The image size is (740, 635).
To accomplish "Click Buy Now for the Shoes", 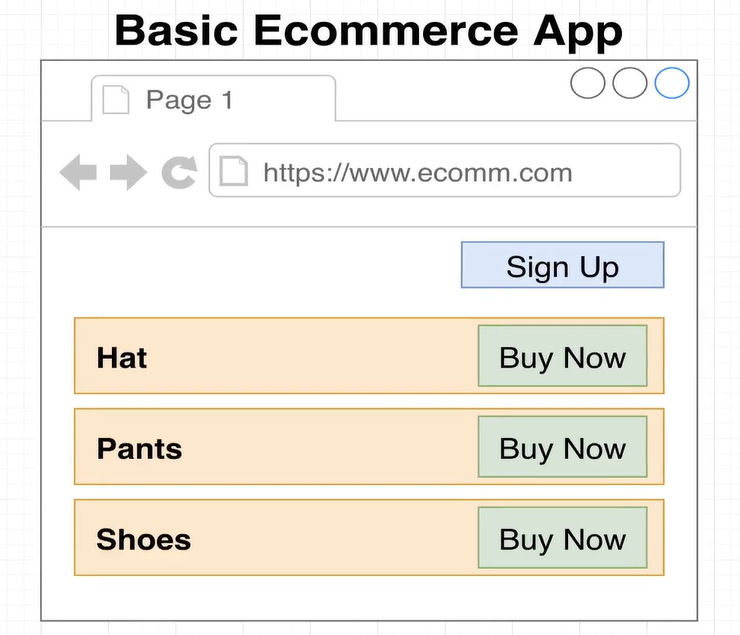I will (x=562, y=539).
